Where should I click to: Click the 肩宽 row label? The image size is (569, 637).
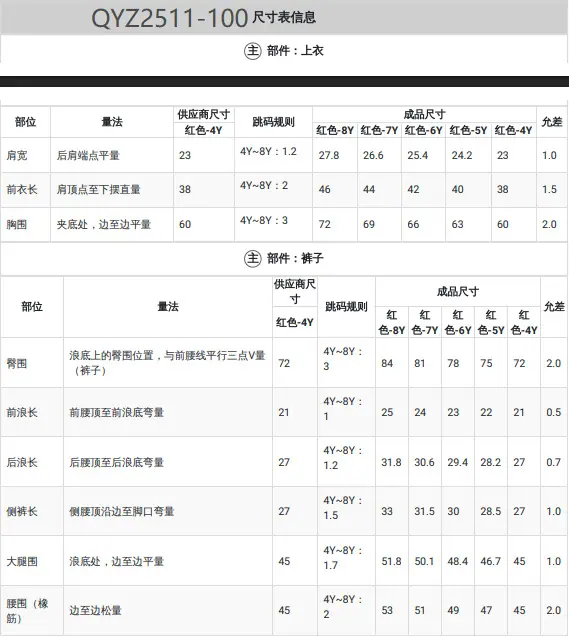17,155
